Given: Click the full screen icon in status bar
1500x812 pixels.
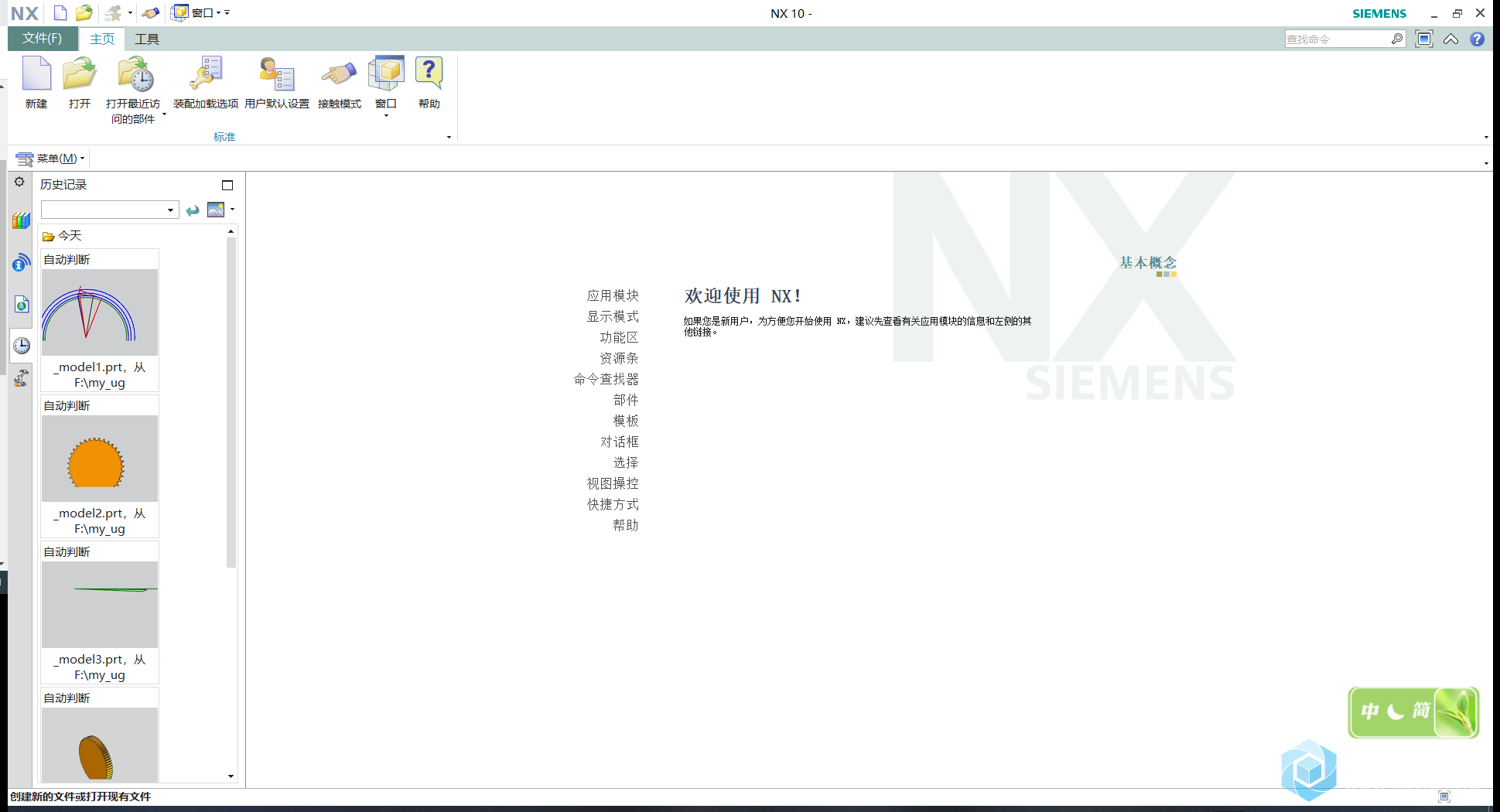Looking at the screenshot, I should [1444, 797].
